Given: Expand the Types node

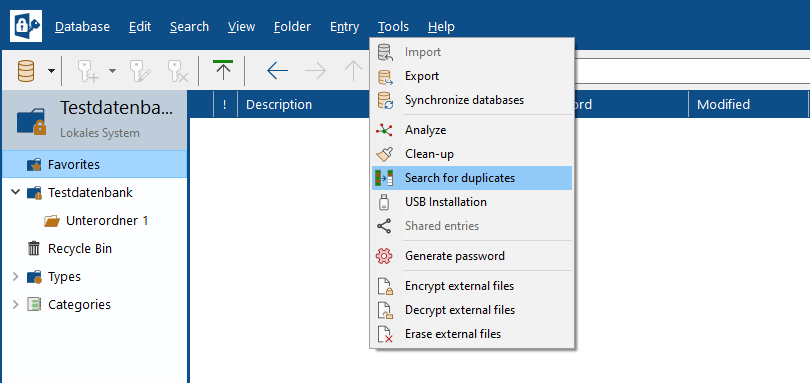Looking at the screenshot, I should (15, 277).
